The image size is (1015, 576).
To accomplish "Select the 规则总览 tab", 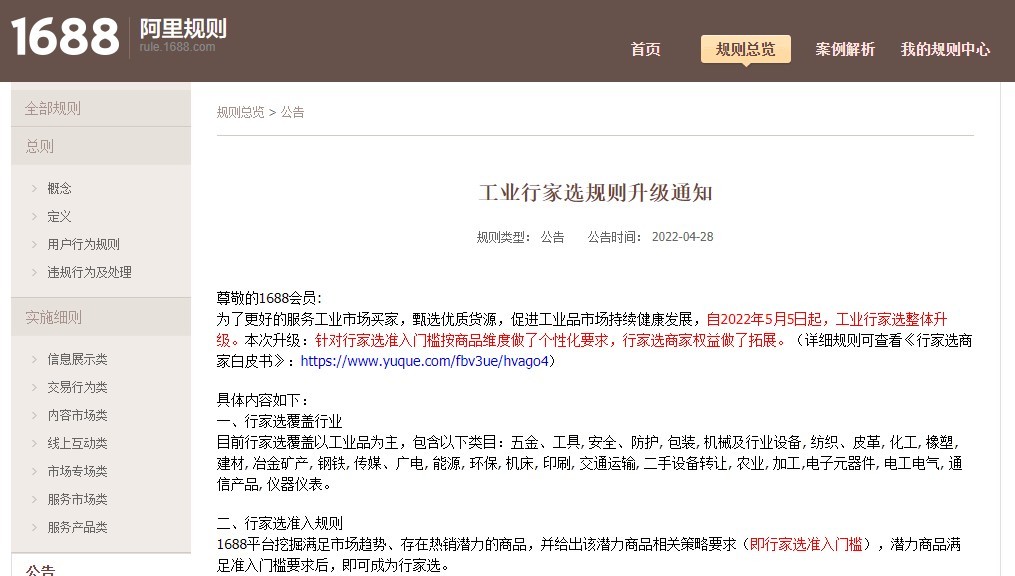I will point(745,49).
